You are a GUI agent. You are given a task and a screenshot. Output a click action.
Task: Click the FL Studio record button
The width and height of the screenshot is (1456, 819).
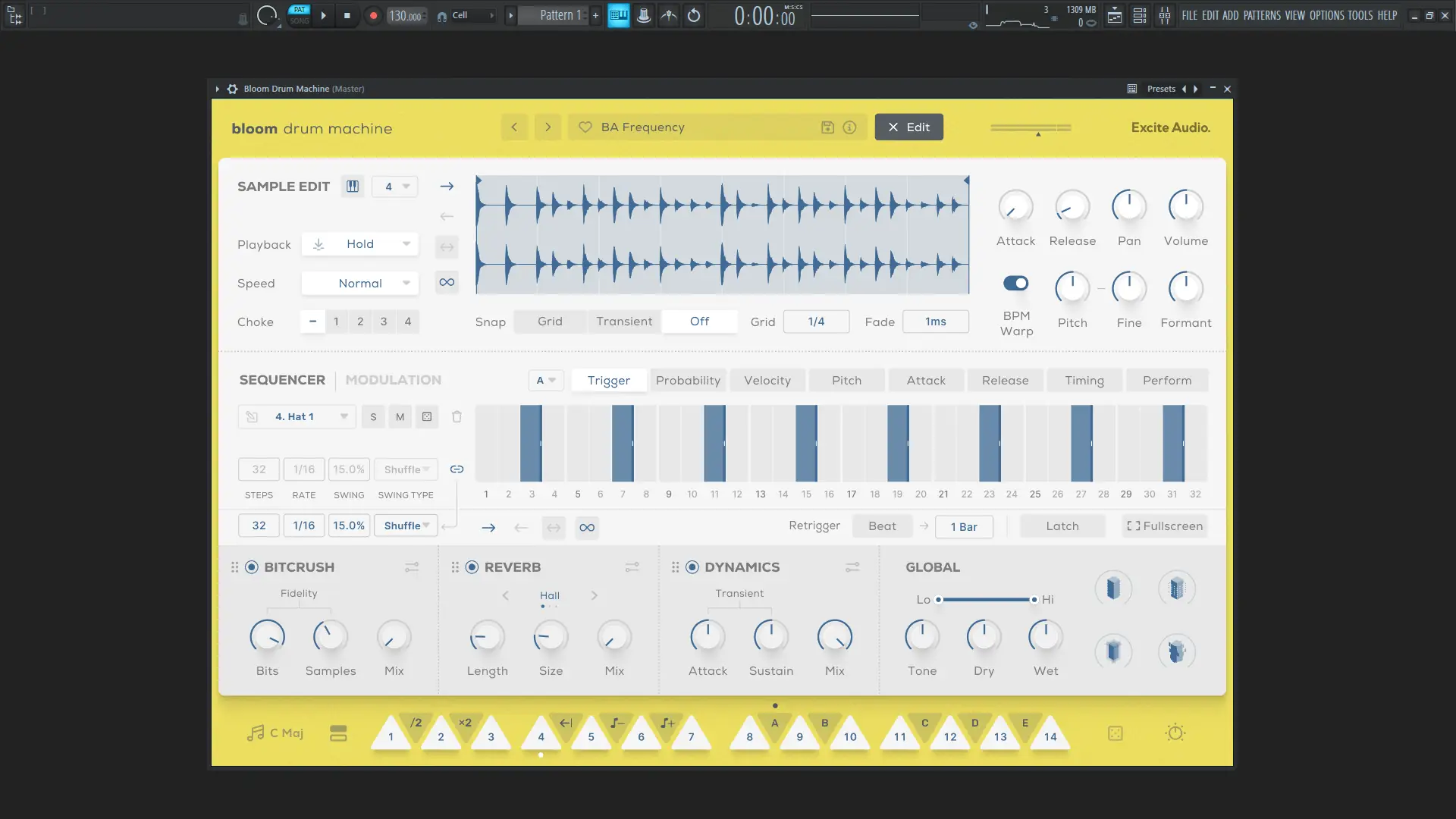[373, 15]
